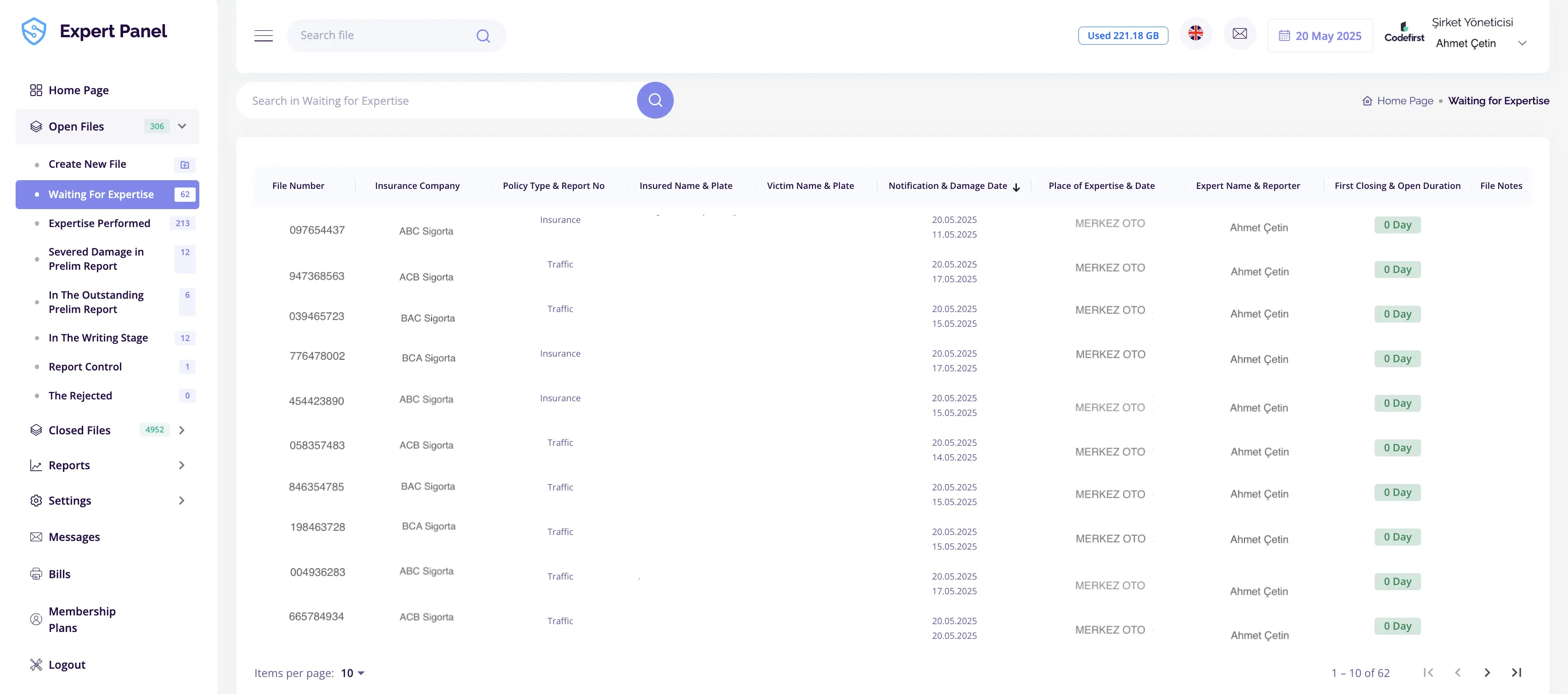
Task: Click the Membership Plans user icon
Action: tap(36, 620)
